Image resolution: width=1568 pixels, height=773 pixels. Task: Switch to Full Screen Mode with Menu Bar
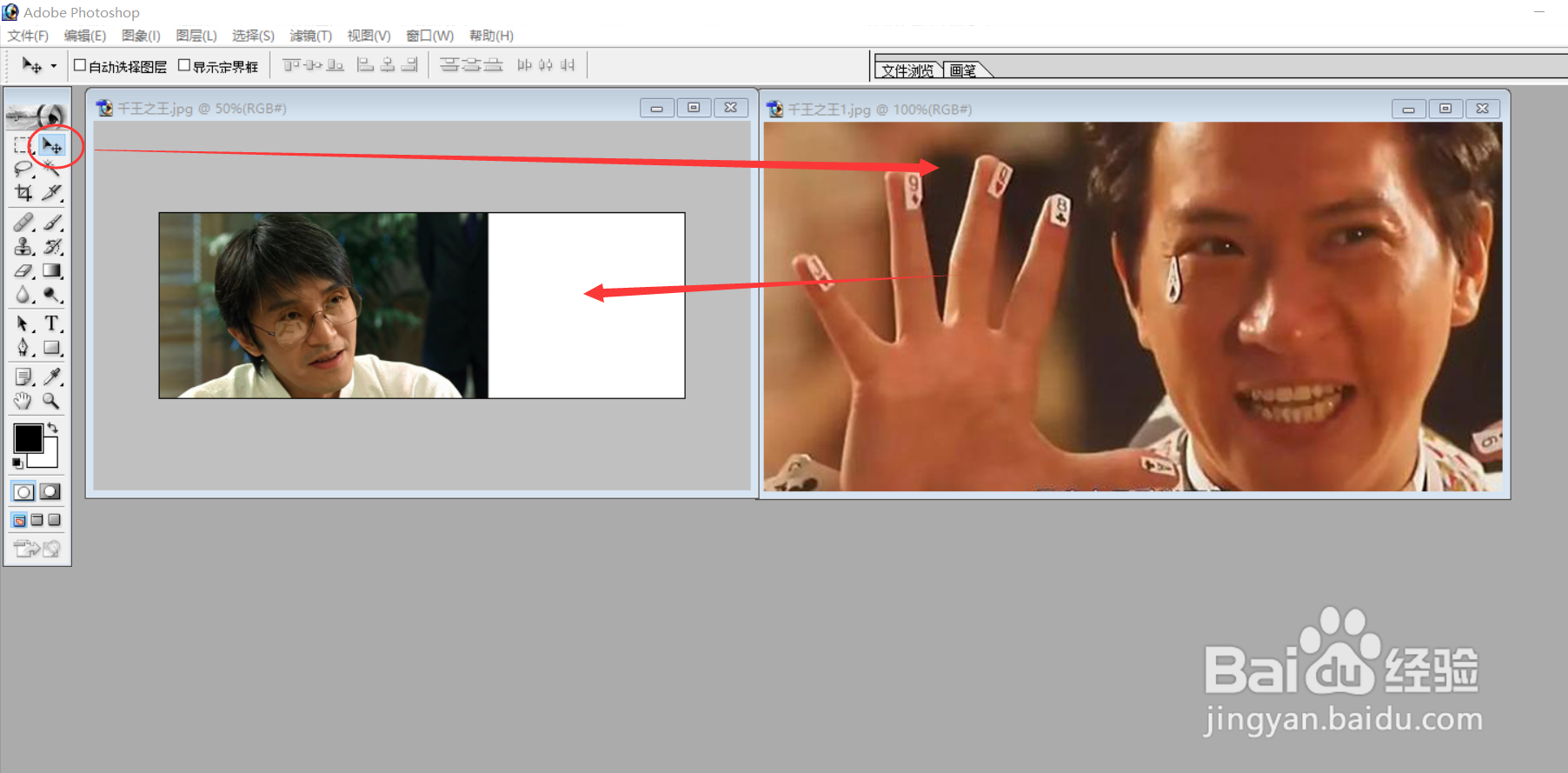[x=37, y=520]
